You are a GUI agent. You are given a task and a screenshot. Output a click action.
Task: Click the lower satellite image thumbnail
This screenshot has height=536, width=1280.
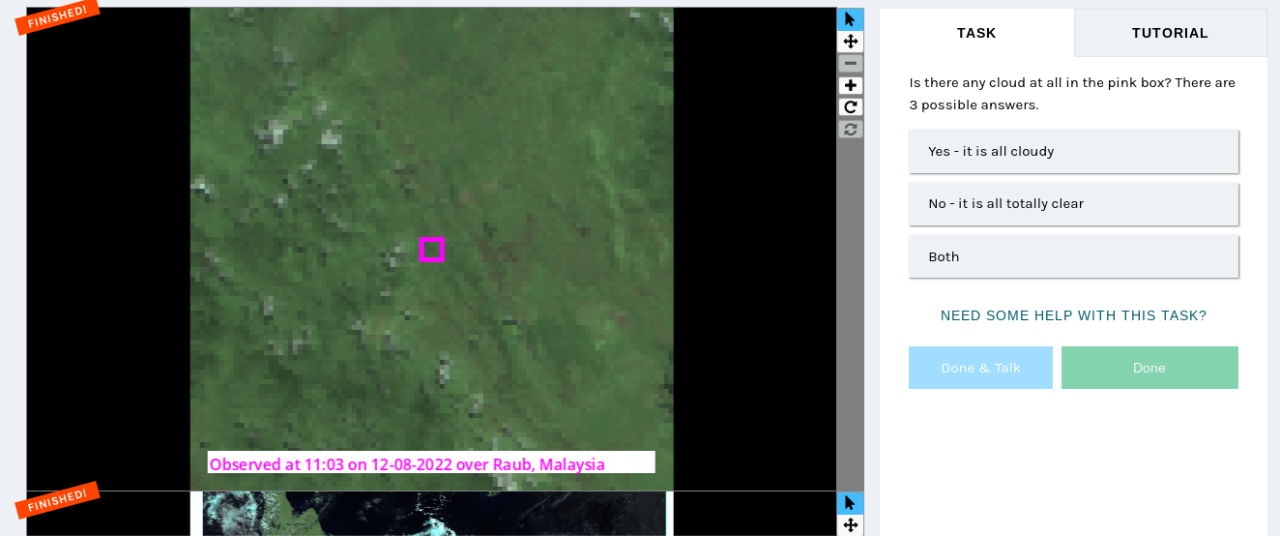tap(434, 514)
